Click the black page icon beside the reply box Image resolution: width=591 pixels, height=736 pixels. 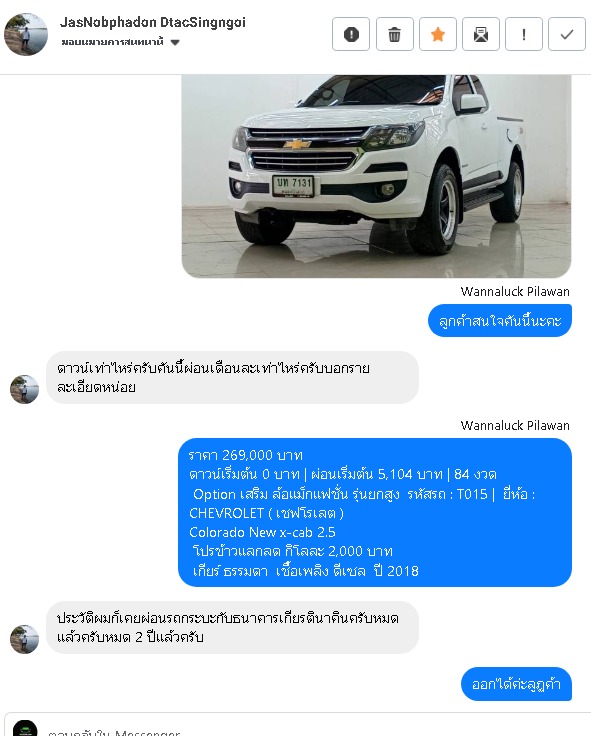tap(25, 728)
